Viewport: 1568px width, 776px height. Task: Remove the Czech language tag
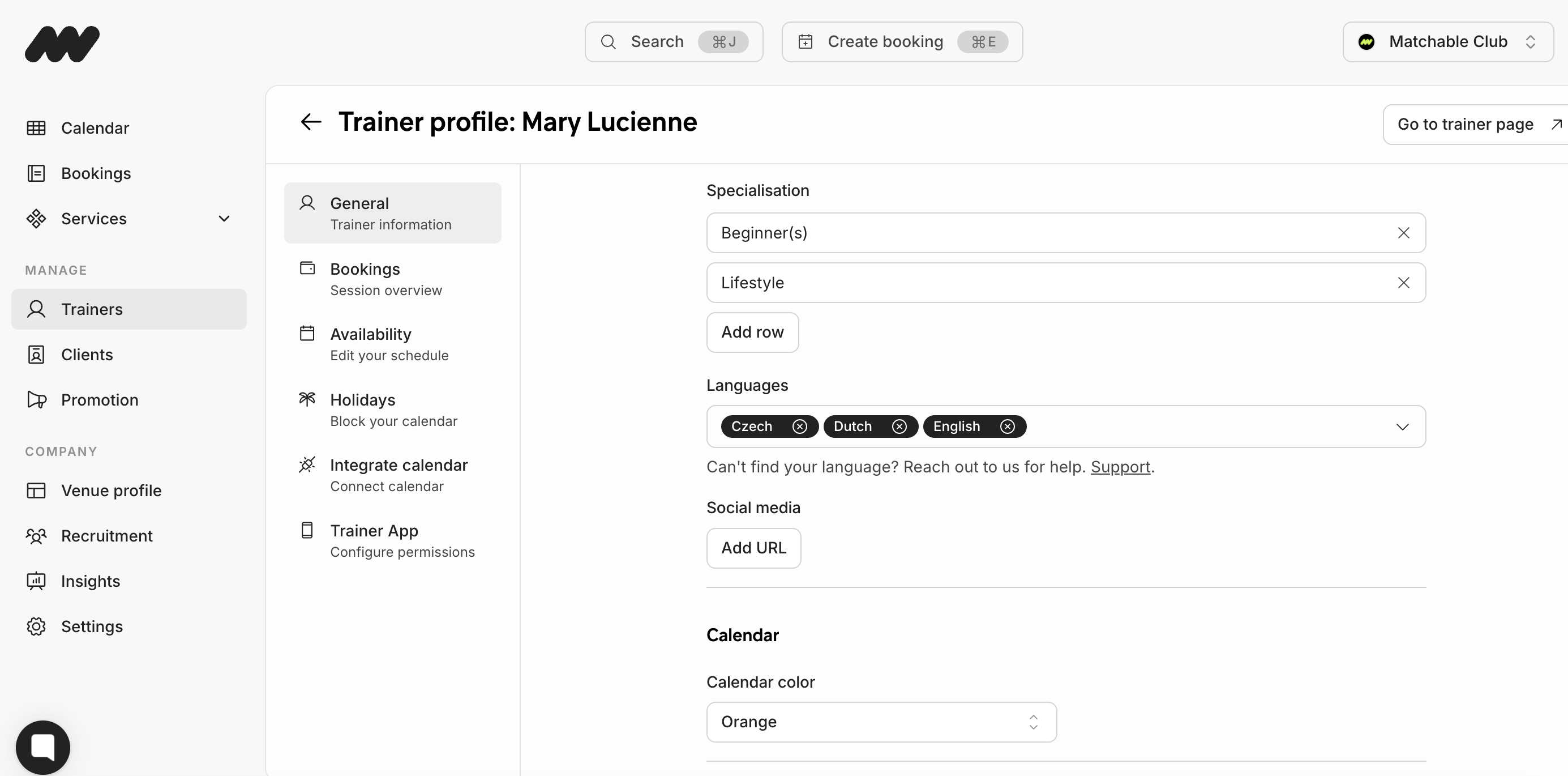click(799, 427)
